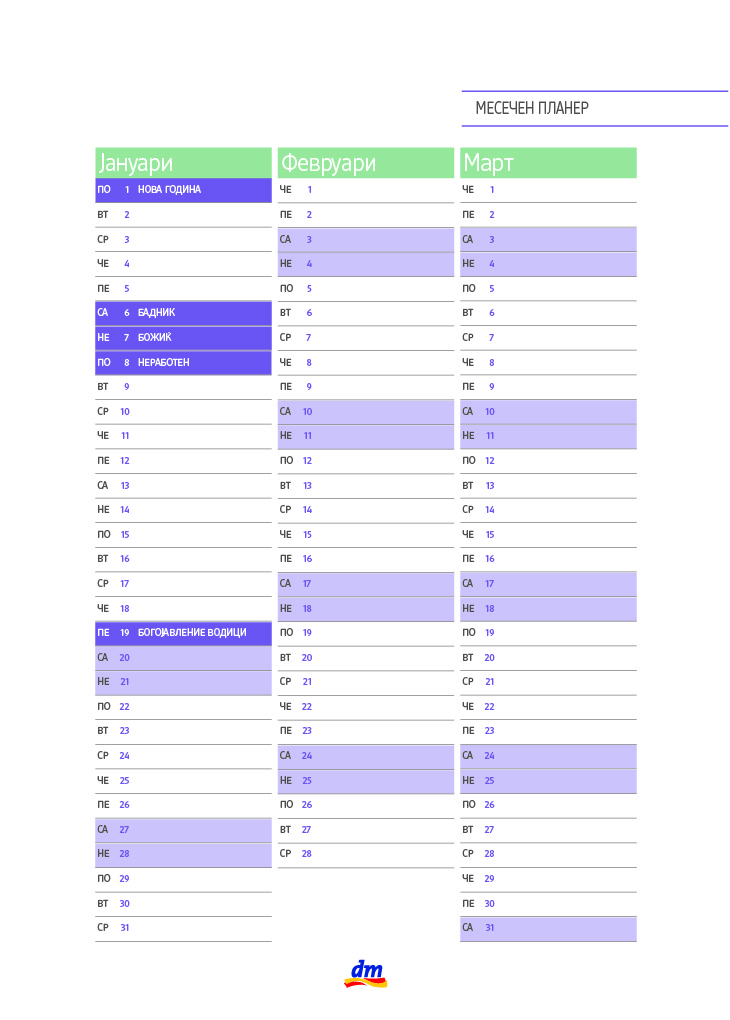The image size is (730, 1020).
Task: Click the МЕСЕЧЕН ПЛАНЕР title
Action: click(x=532, y=108)
